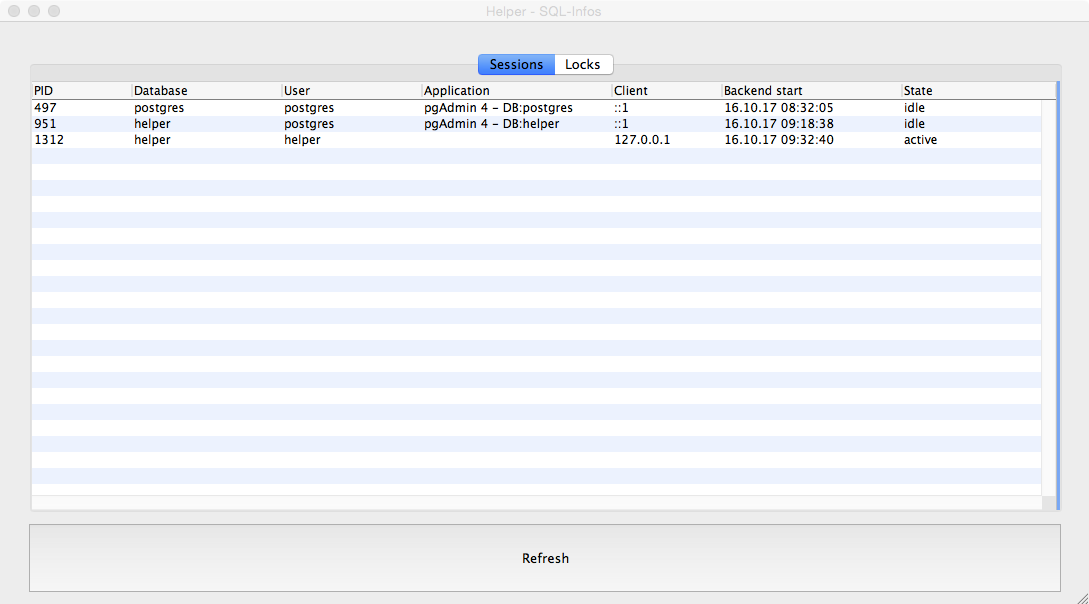
Task: Sort by Backend start column header
Action: pyautogui.click(x=810, y=91)
